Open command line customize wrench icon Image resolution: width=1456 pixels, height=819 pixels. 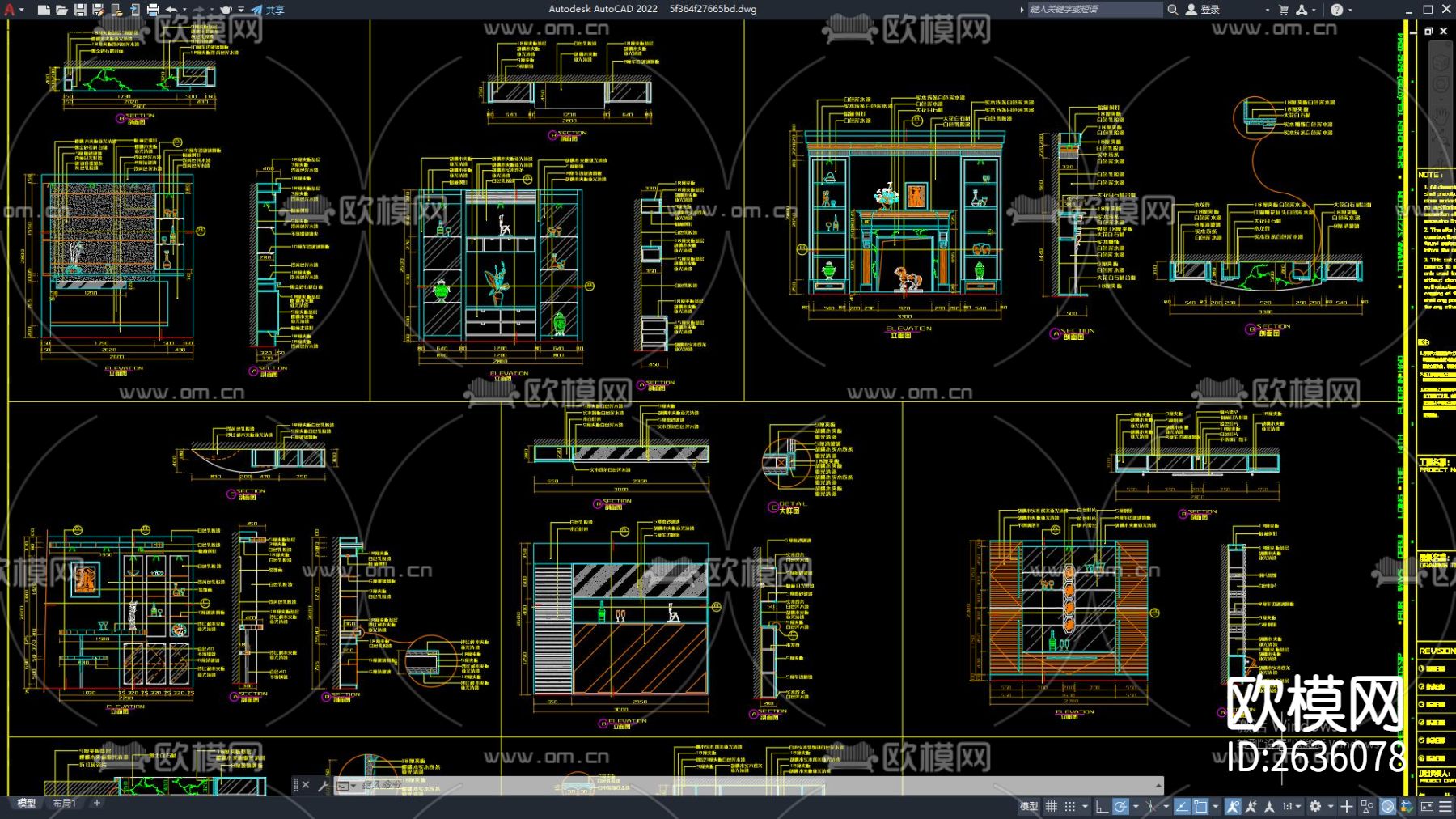click(x=324, y=785)
